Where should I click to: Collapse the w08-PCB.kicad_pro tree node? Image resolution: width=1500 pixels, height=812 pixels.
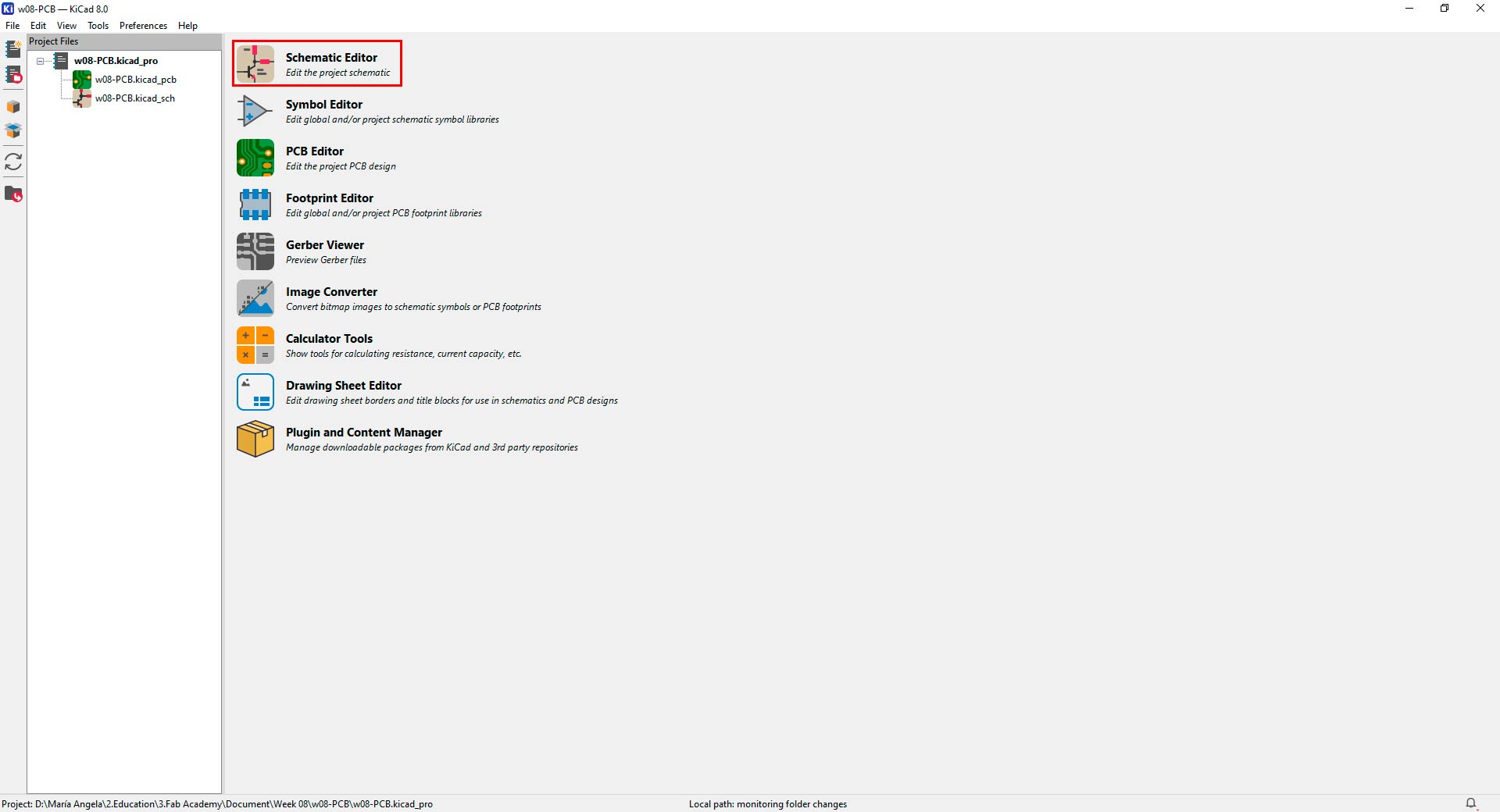pyautogui.click(x=41, y=61)
